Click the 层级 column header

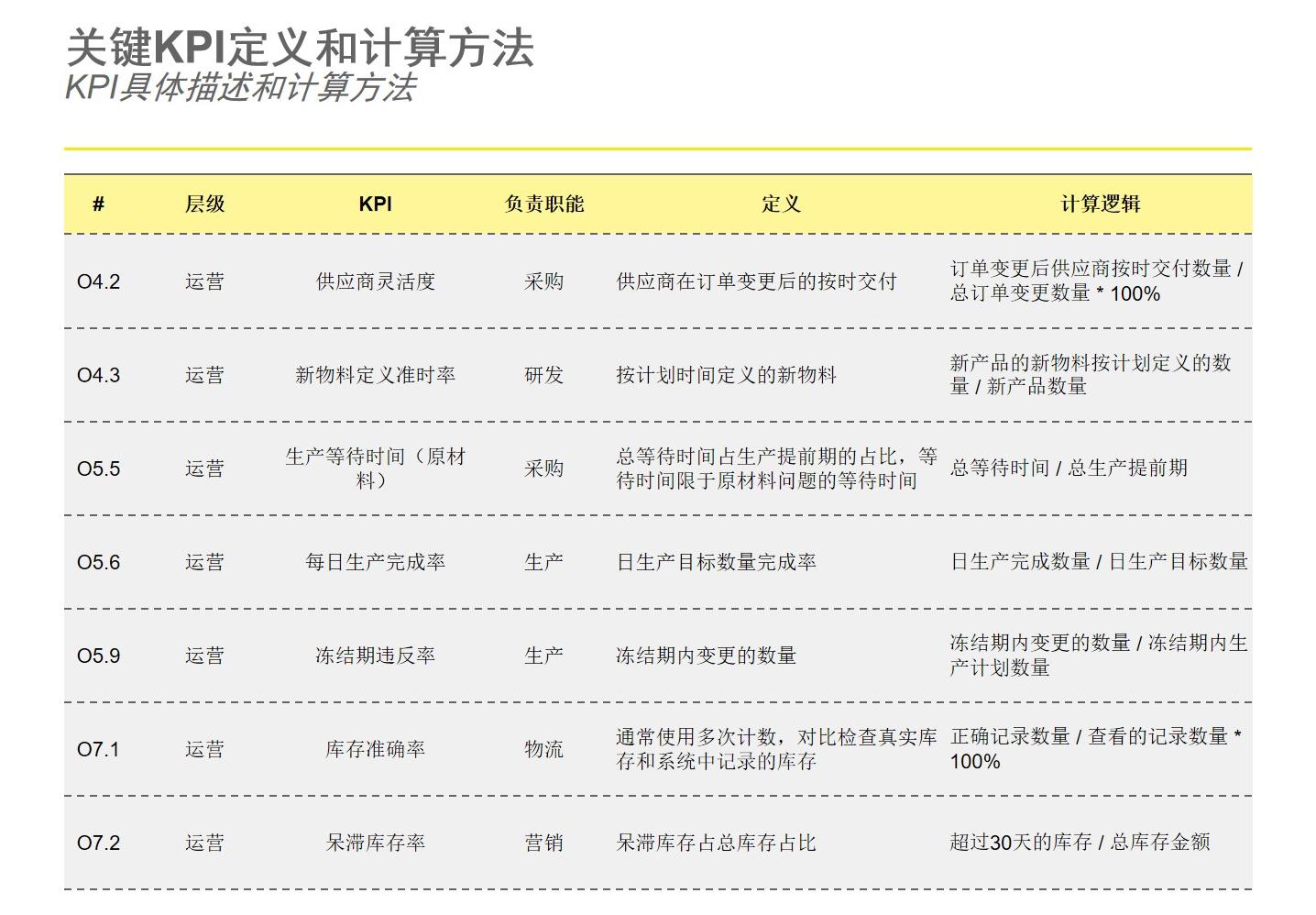click(204, 204)
